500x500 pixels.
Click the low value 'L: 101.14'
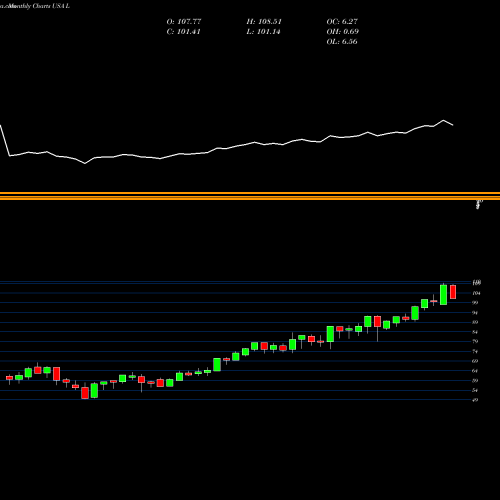click(x=263, y=32)
